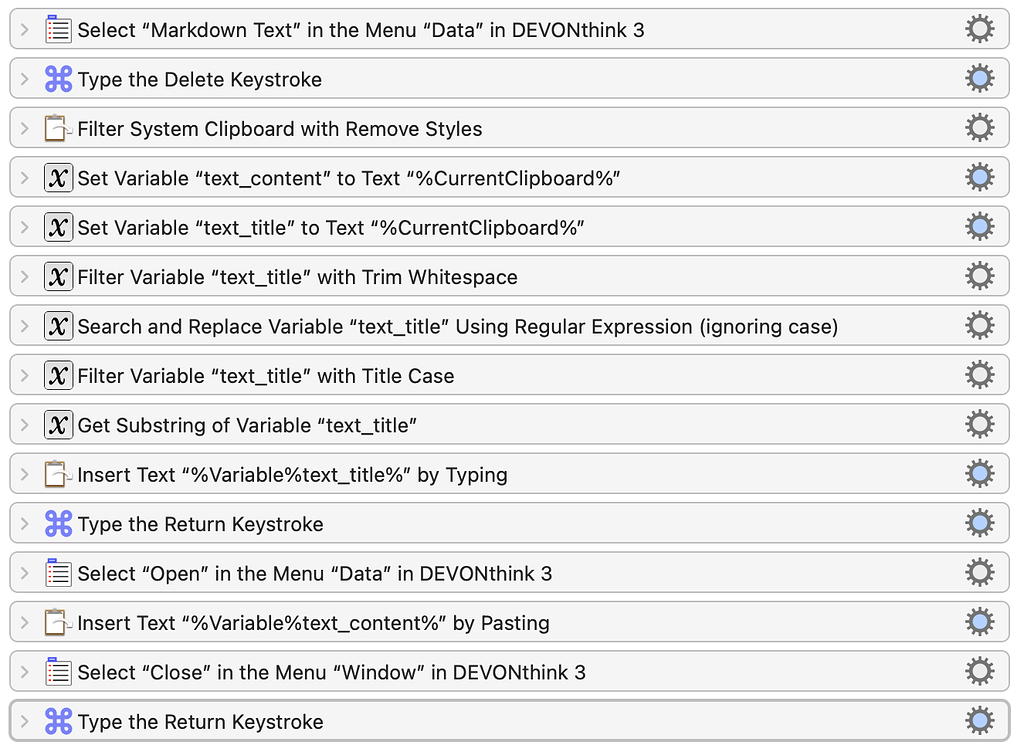Viewport: 1024px width, 752px height.
Task: Click clipboard icon on Insert Text by Pasting action
Action: [58, 622]
